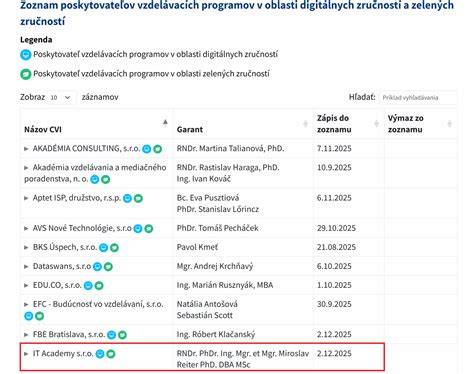474x374 pixels.
Task: Click blue icon next to EDU.CO
Action: point(88,286)
